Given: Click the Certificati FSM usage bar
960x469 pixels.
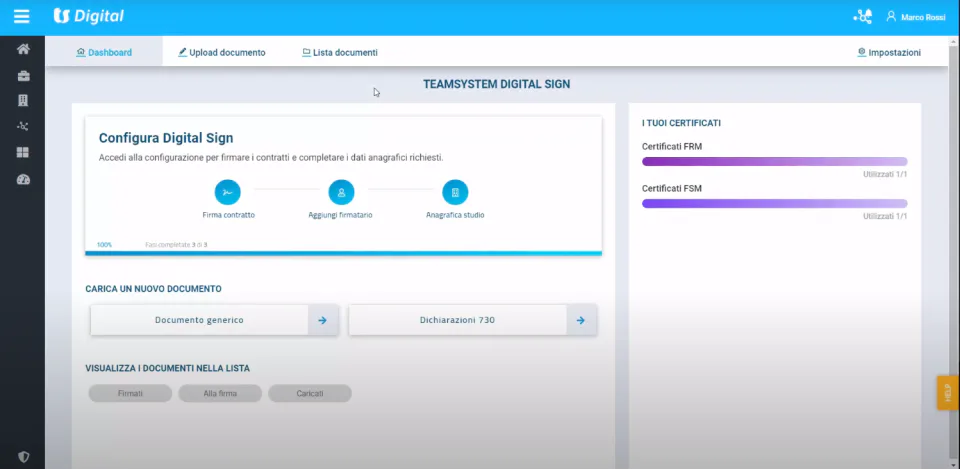Looking at the screenshot, I should [774, 203].
